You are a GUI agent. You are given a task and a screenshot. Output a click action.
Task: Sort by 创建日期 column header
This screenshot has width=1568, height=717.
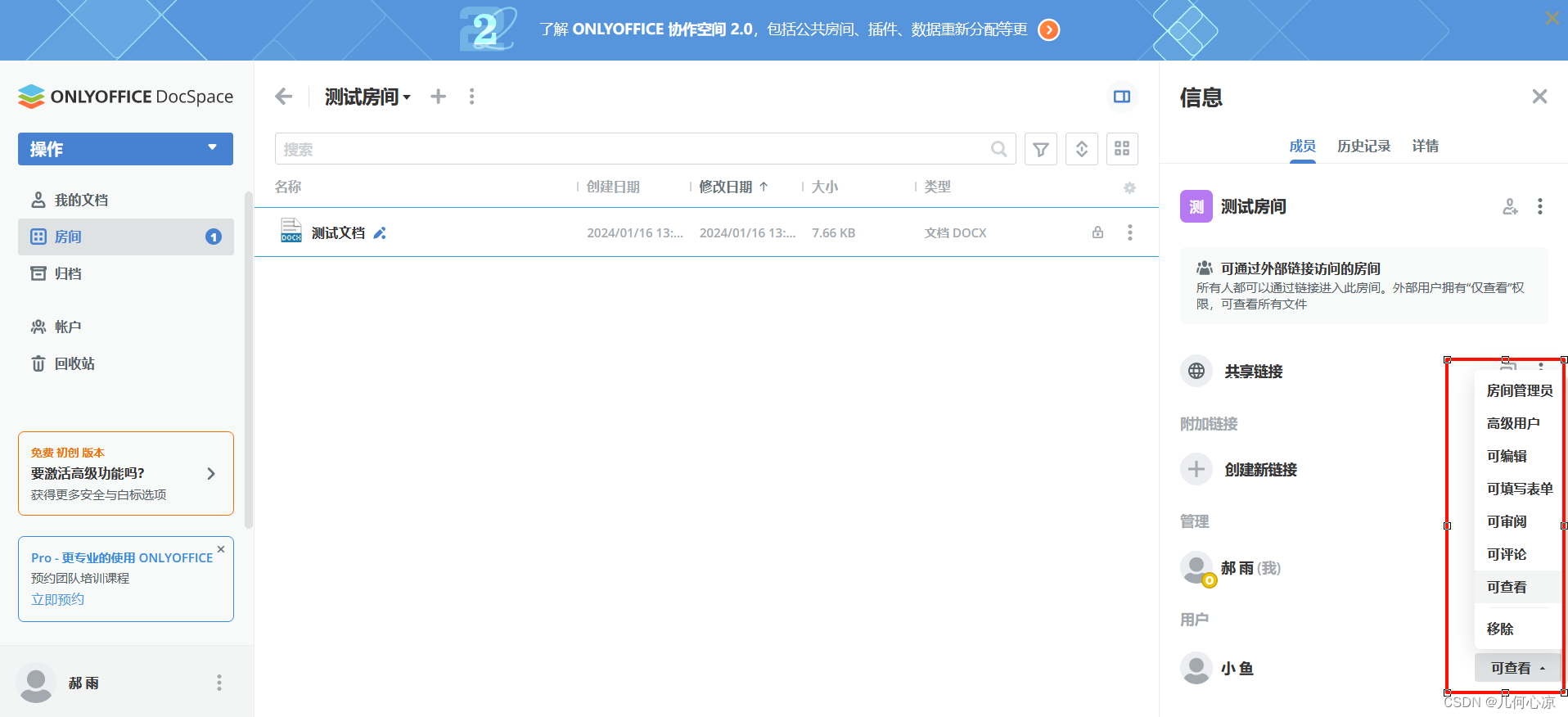pyautogui.click(x=613, y=187)
